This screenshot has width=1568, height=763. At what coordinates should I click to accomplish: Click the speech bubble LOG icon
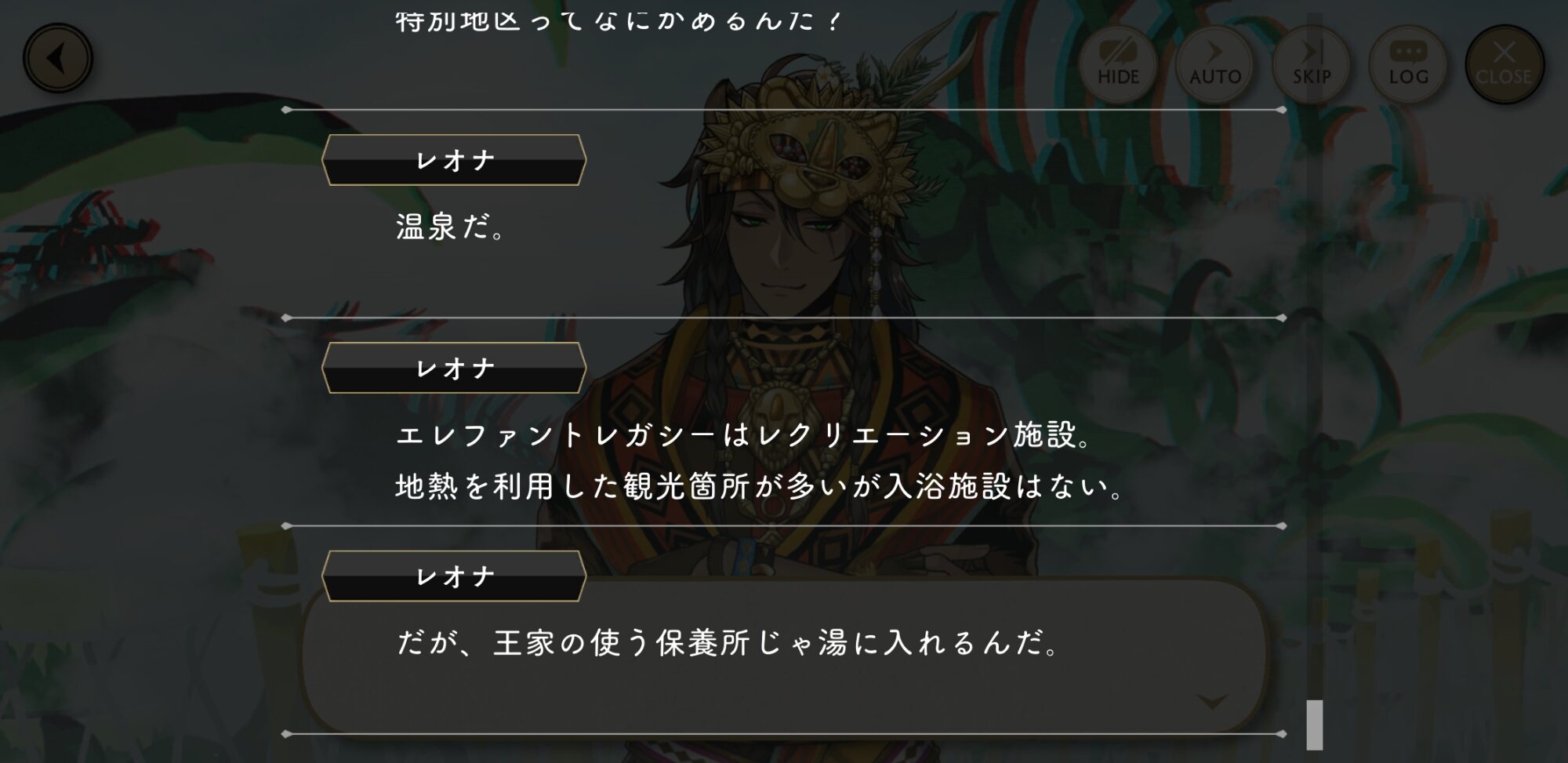click(x=1408, y=52)
